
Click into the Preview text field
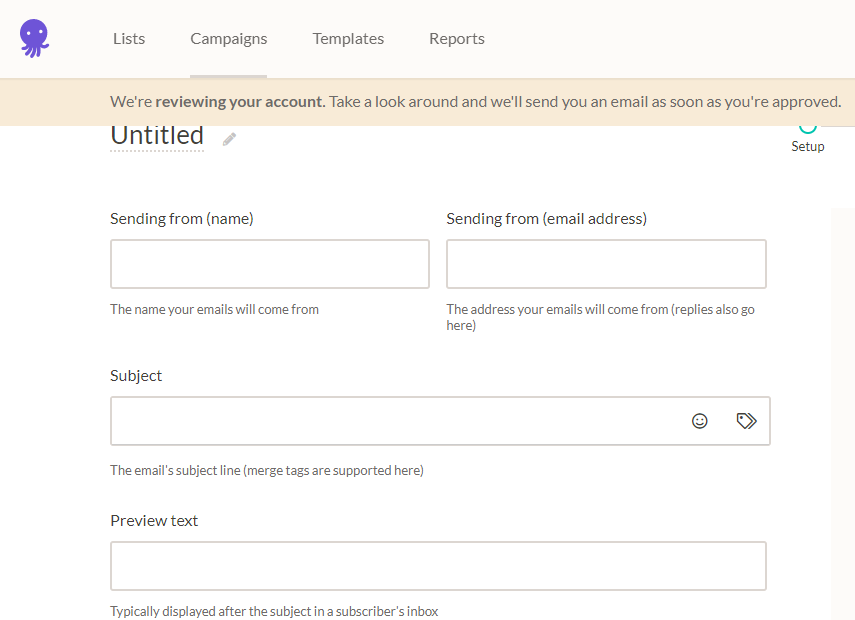tap(438, 566)
